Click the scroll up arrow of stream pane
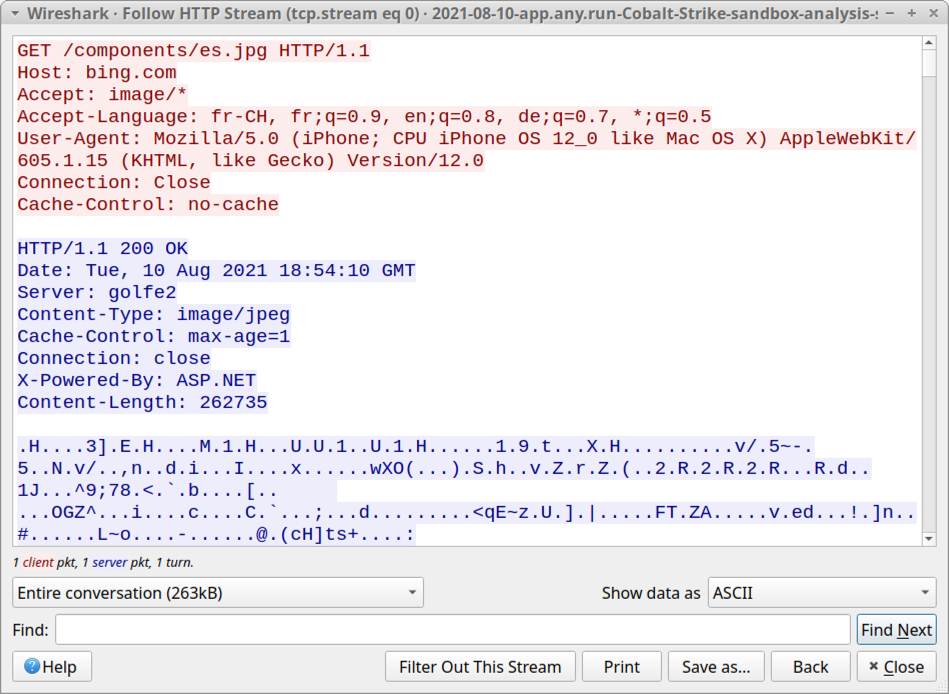Viewport: 949px width, 694px height. click(929, 42)
